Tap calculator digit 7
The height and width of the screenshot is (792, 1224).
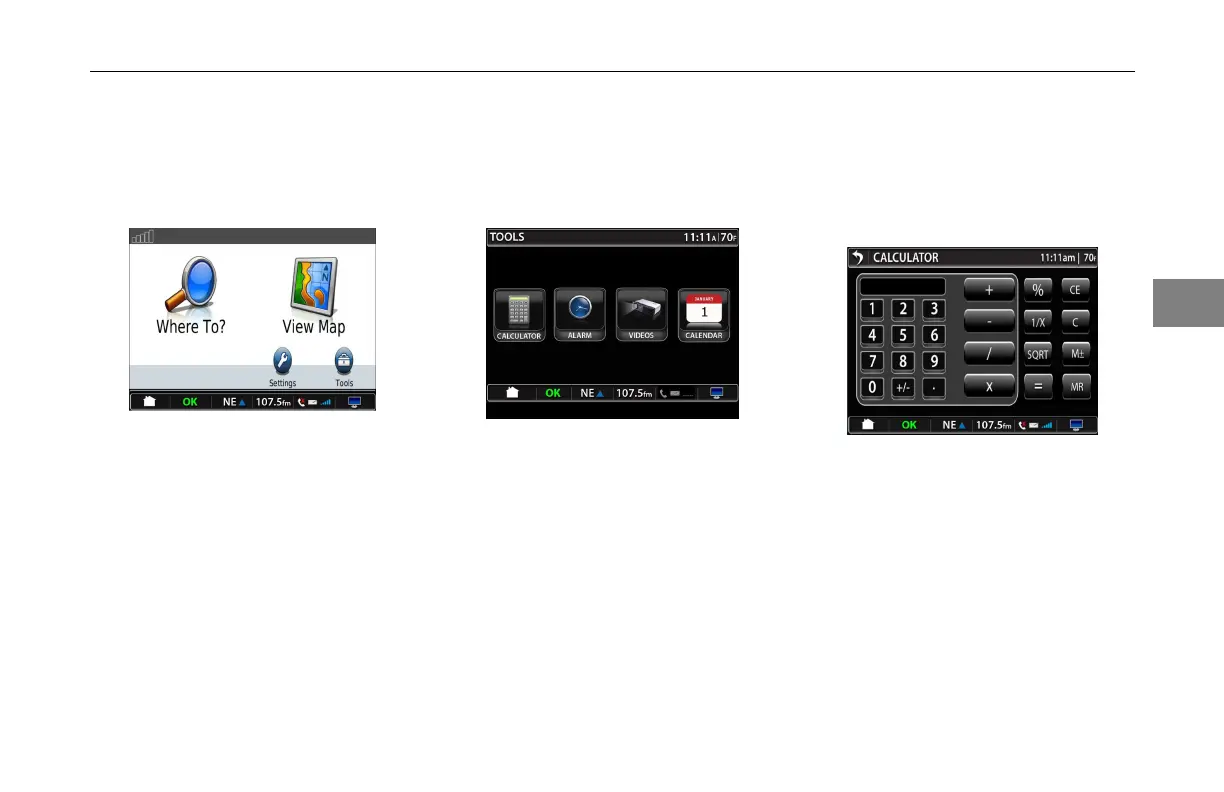coord(873,361)
